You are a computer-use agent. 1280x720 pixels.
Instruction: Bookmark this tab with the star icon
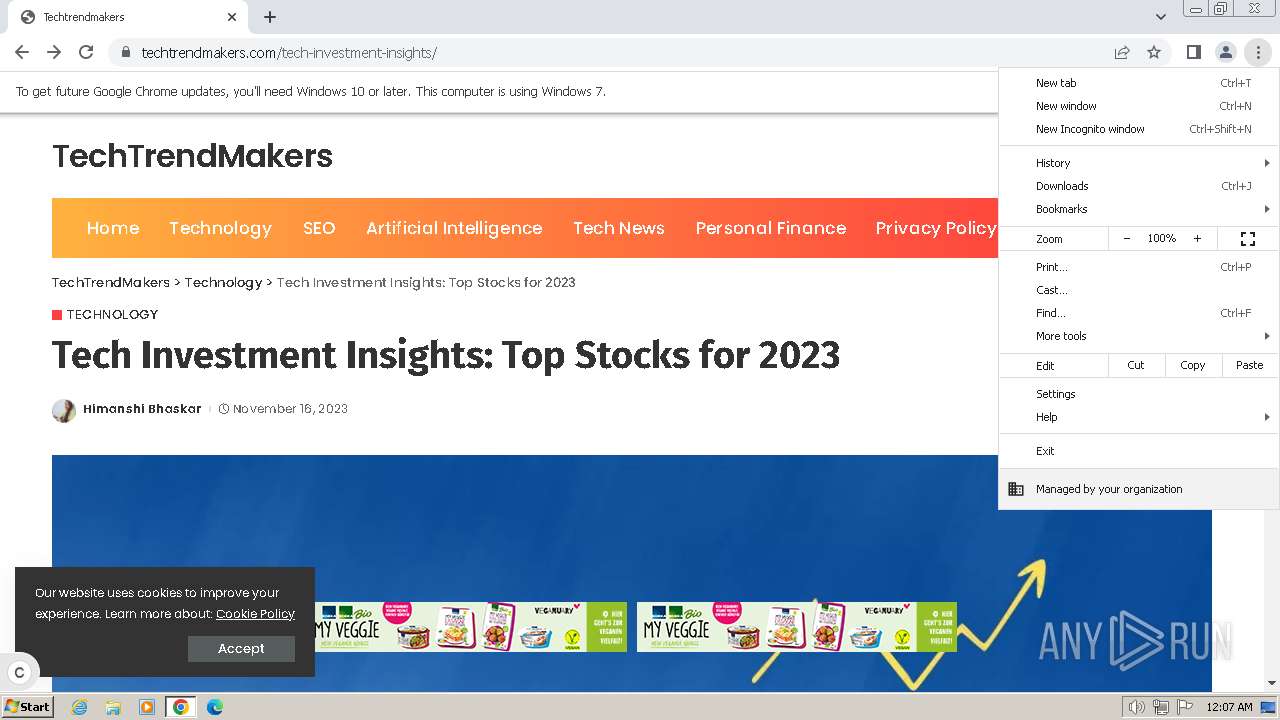[1154, 52]
